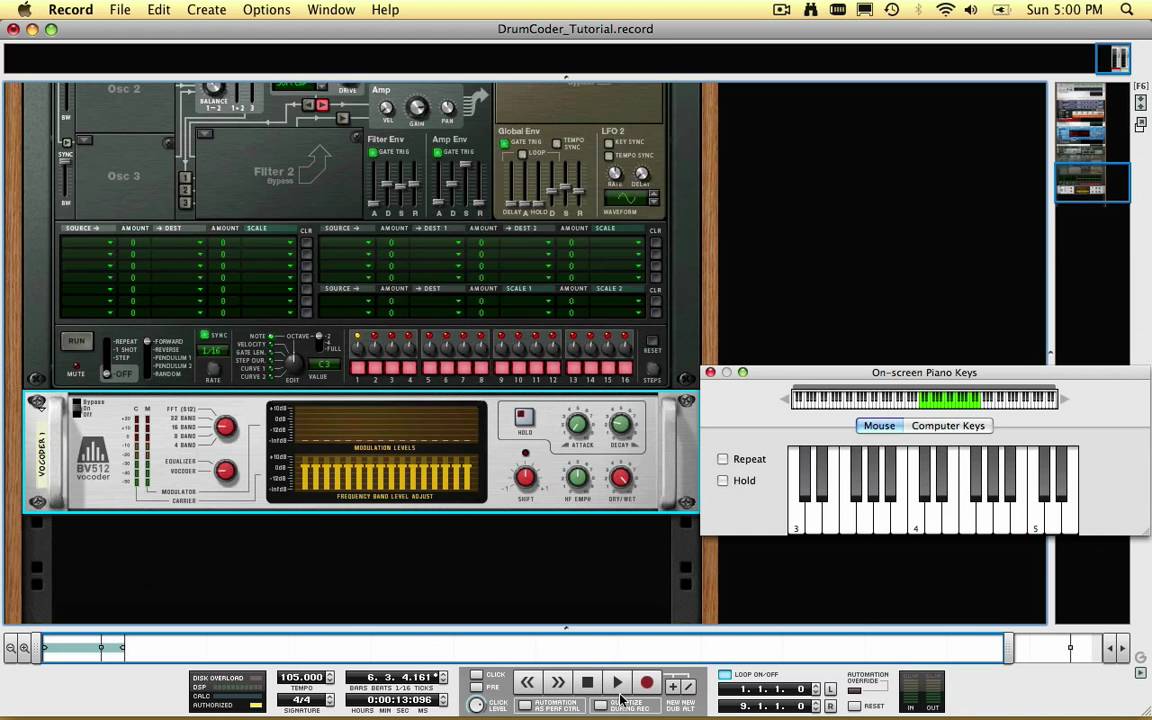Open the Edit menu

(159, 10)
